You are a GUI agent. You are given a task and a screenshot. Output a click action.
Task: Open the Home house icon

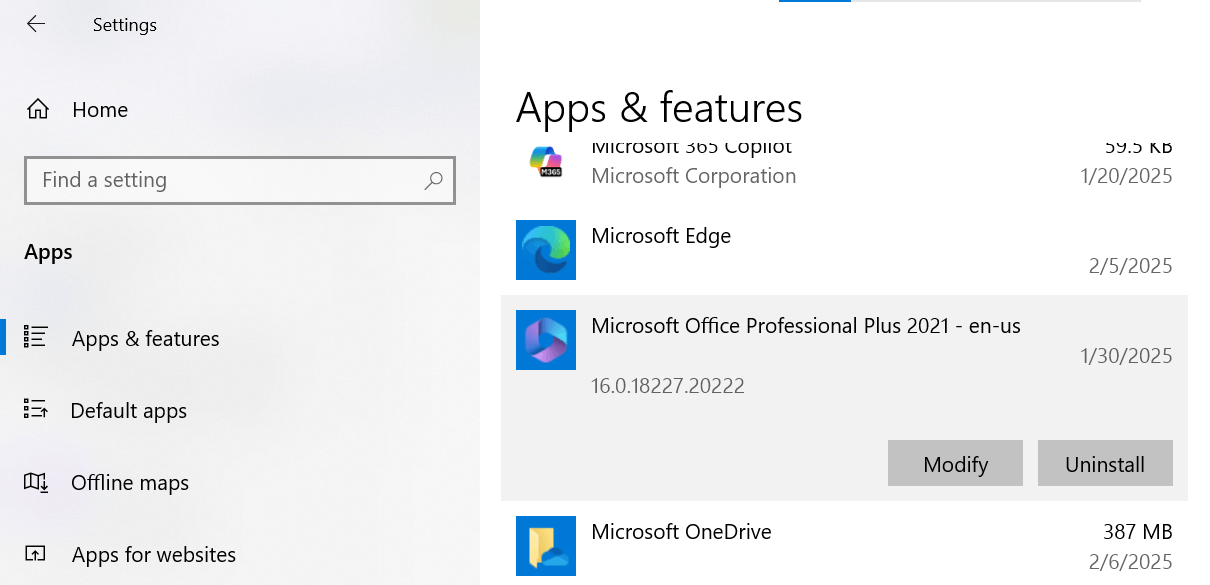[x=38, y=110]
